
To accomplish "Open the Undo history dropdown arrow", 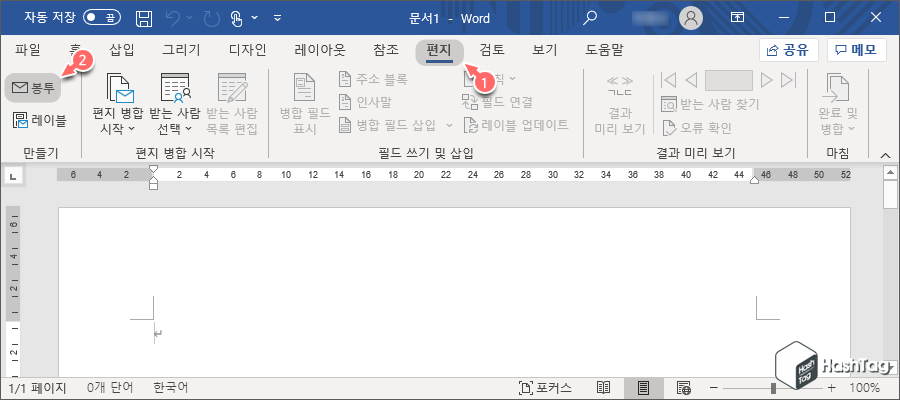I will [x=189, y=19].
